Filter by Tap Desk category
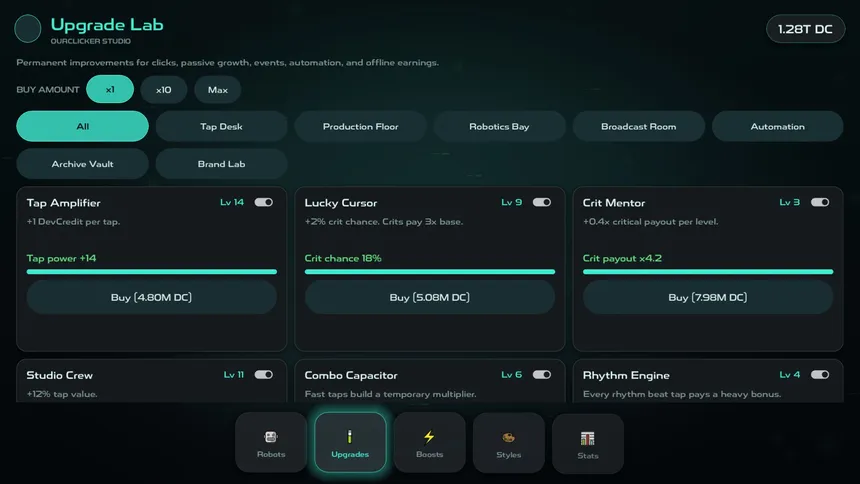This screenshot has height=484, width=860. point(221,126)
